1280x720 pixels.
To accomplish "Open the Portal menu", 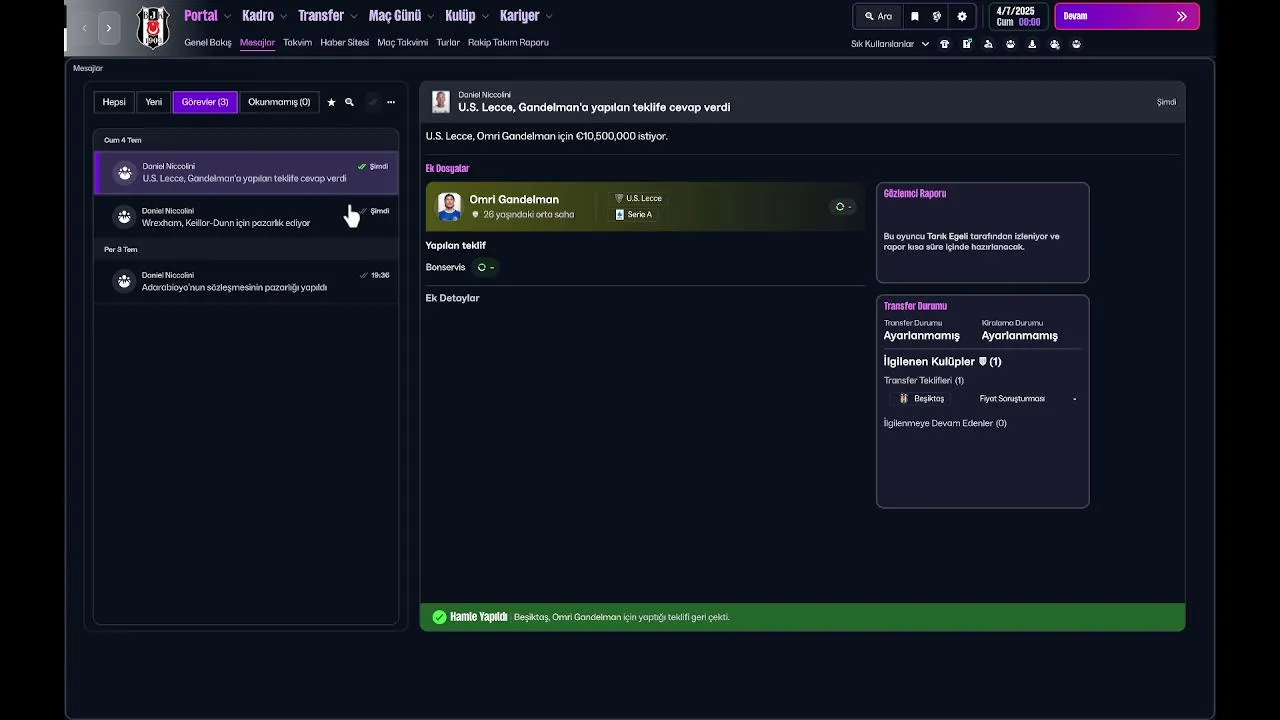I will [200, 16].
